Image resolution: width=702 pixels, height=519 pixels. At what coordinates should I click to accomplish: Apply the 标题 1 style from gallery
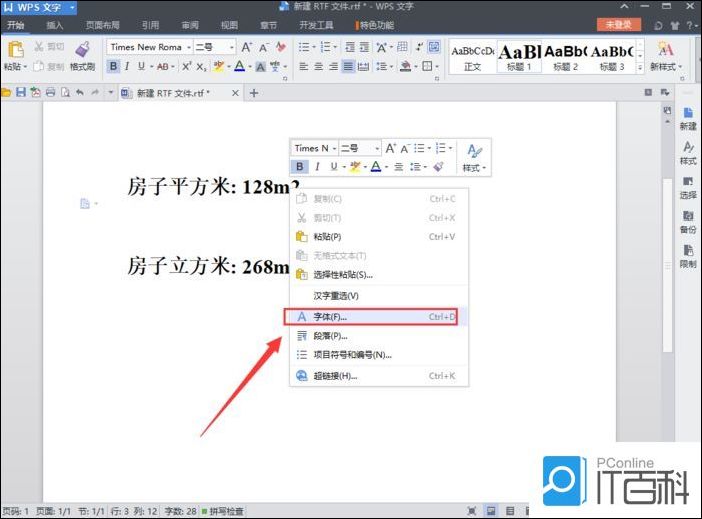(519, 57)
